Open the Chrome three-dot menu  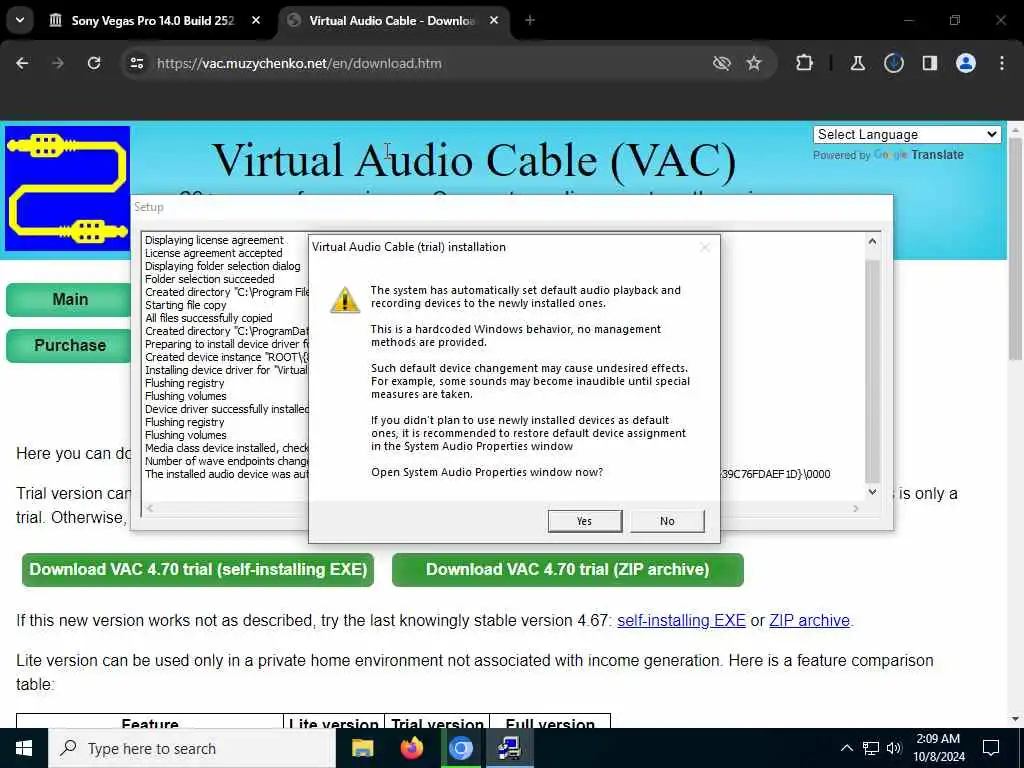pos(1002,63)
